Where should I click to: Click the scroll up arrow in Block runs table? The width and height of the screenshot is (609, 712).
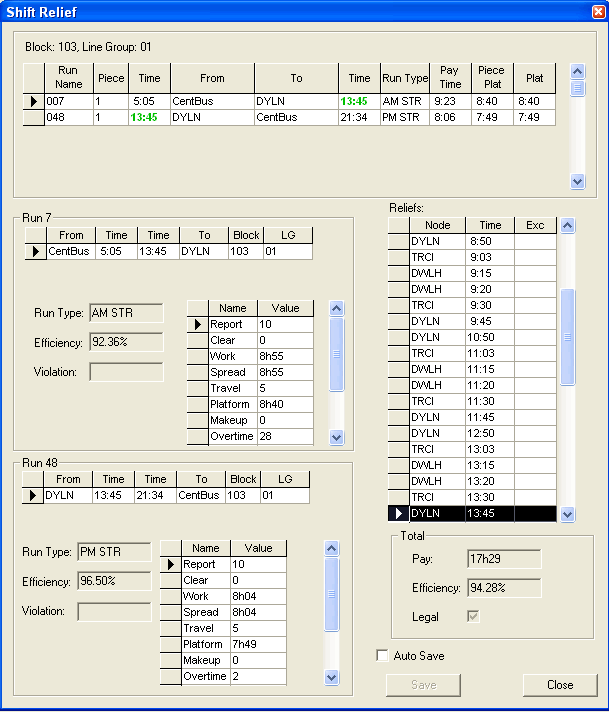point(577,71)
